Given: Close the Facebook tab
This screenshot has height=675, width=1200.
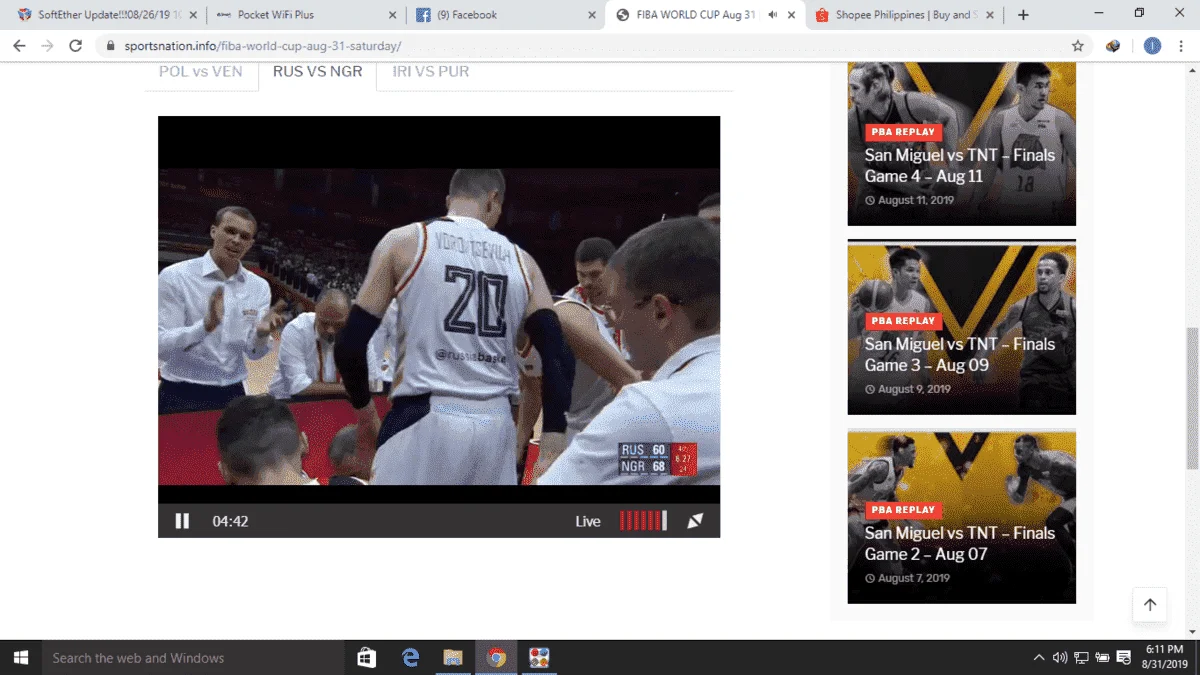Looking at the screenshot, I should tap(592, 15).
